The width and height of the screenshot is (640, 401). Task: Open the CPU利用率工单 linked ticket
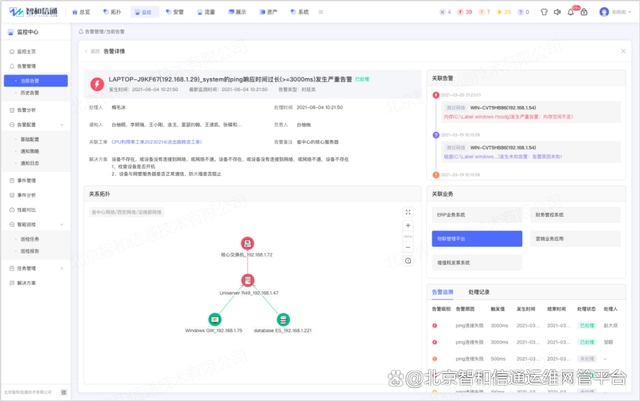(x=157, y=142)
